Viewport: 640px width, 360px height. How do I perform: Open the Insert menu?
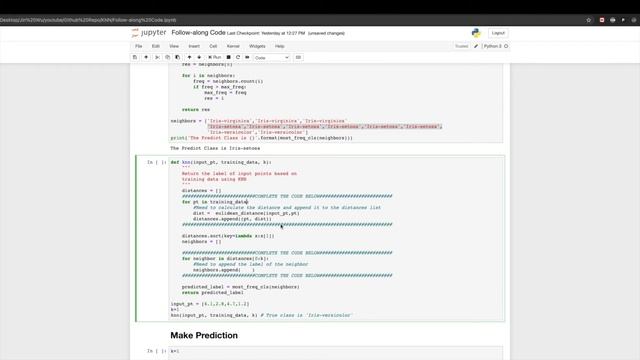pyautogui.click(x=194, y=46)
